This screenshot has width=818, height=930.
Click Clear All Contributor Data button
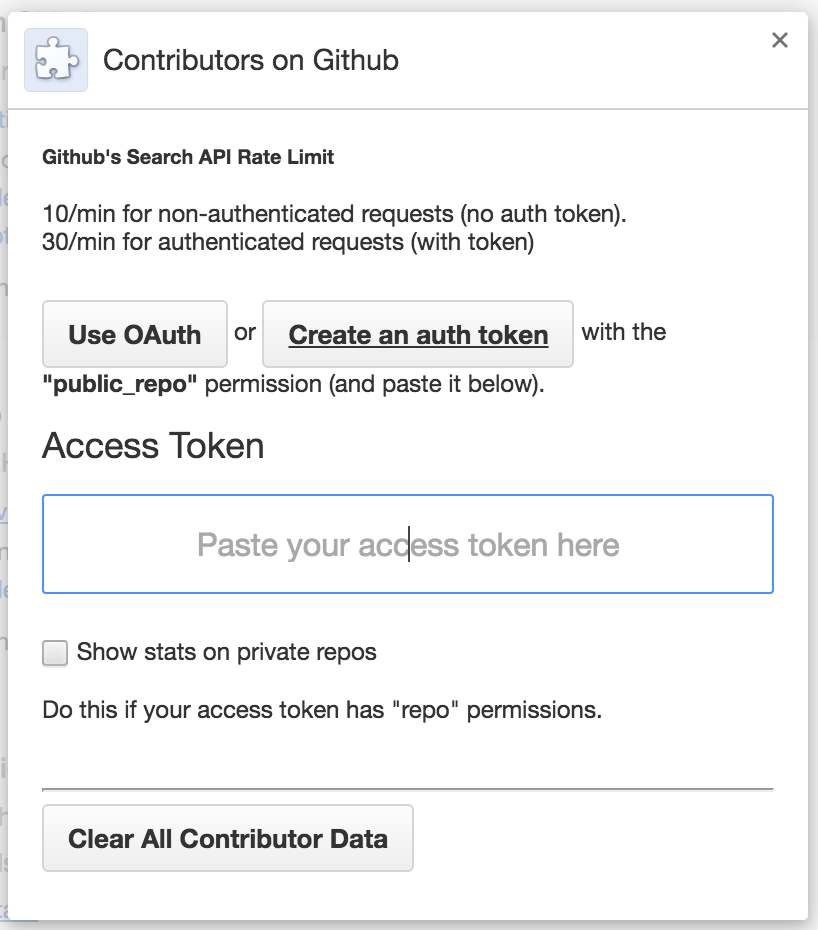[228, 838]
